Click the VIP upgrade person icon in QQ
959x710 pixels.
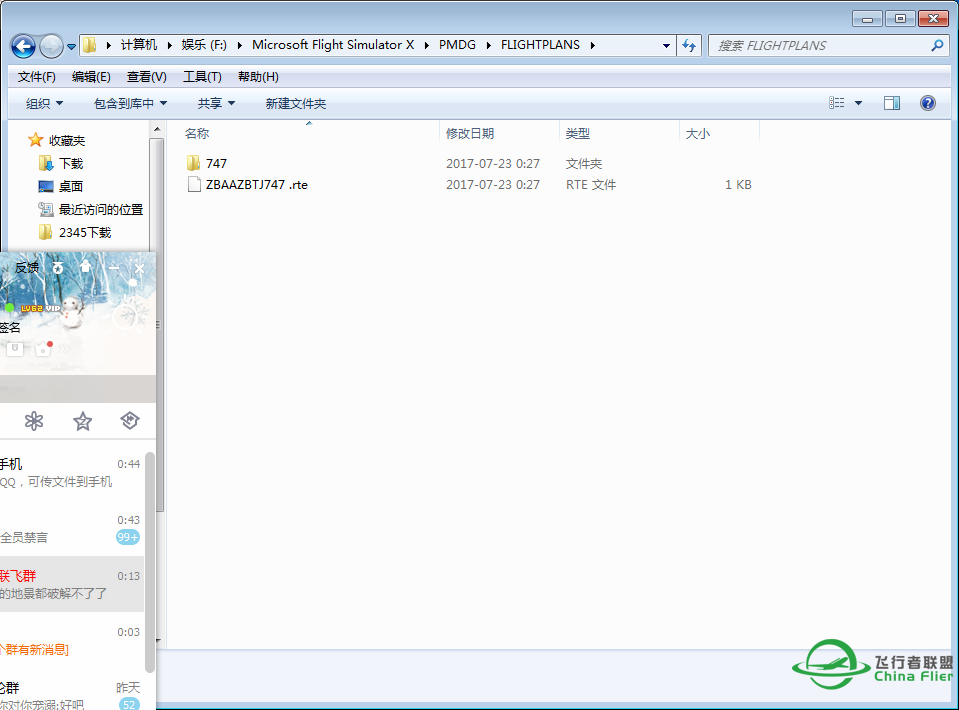(x=86, y=267)
